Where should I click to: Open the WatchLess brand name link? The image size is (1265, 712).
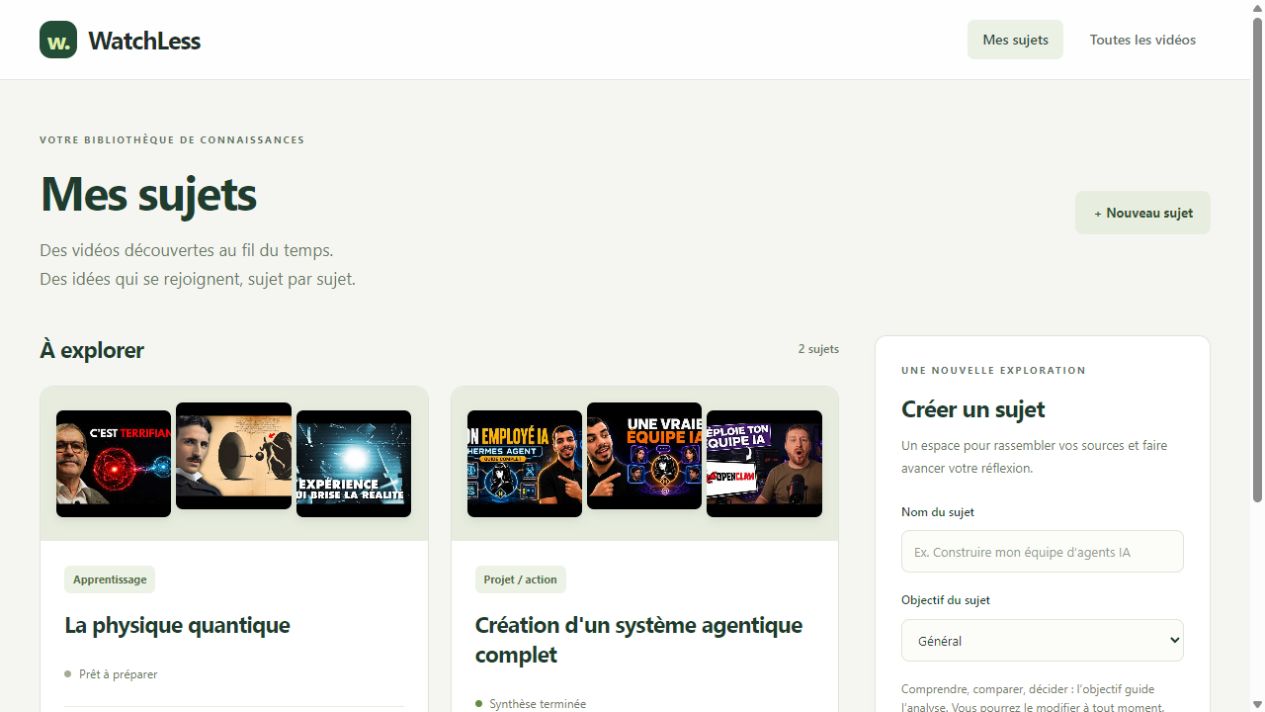144,41
